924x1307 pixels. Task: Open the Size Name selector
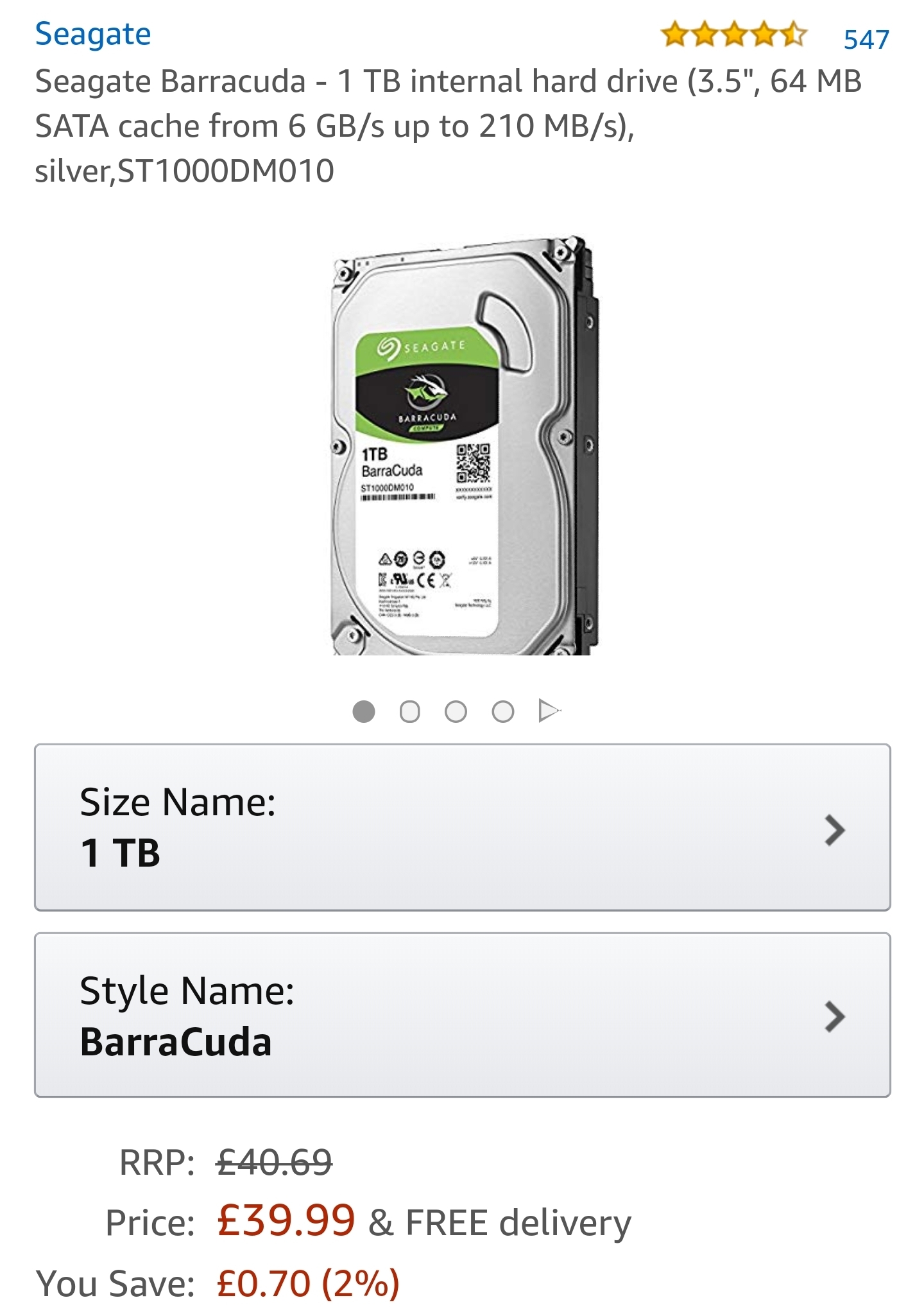click(x=462, y=827)
